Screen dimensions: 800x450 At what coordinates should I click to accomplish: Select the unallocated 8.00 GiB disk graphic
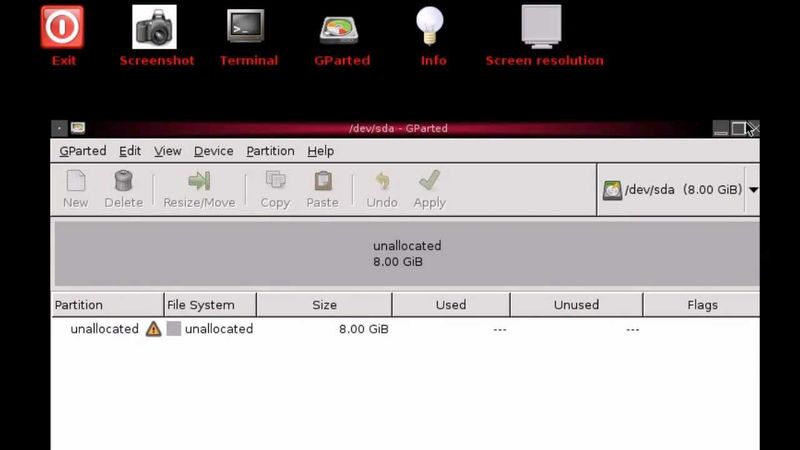407,254
